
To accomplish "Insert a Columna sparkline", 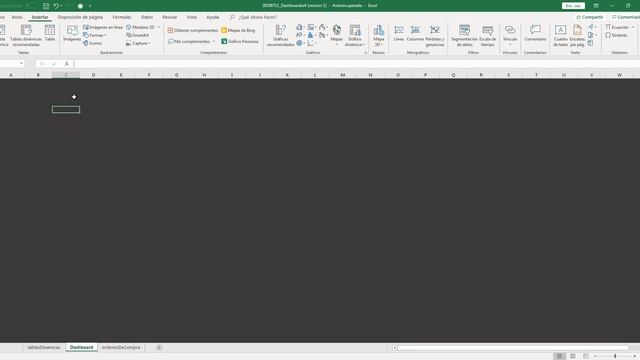I will [x=415, y=33].
